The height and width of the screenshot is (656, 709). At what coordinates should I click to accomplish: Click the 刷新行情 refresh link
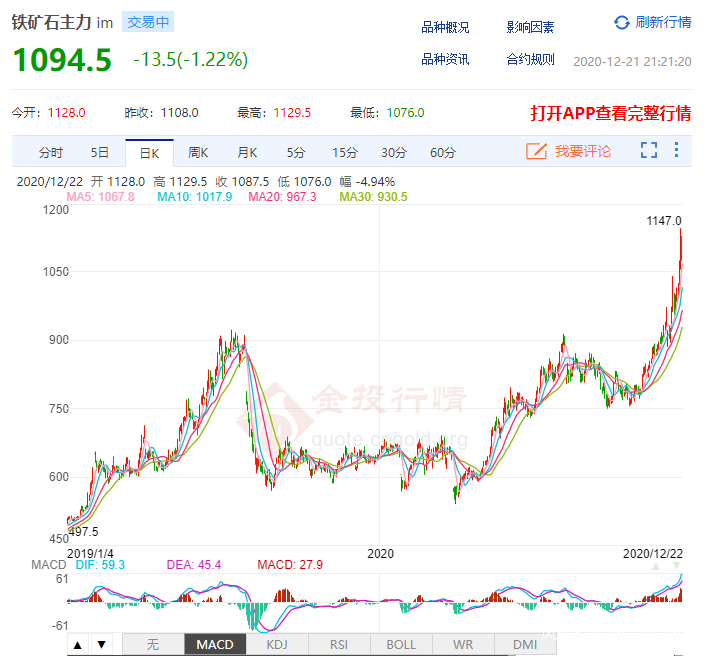(663, 22)
